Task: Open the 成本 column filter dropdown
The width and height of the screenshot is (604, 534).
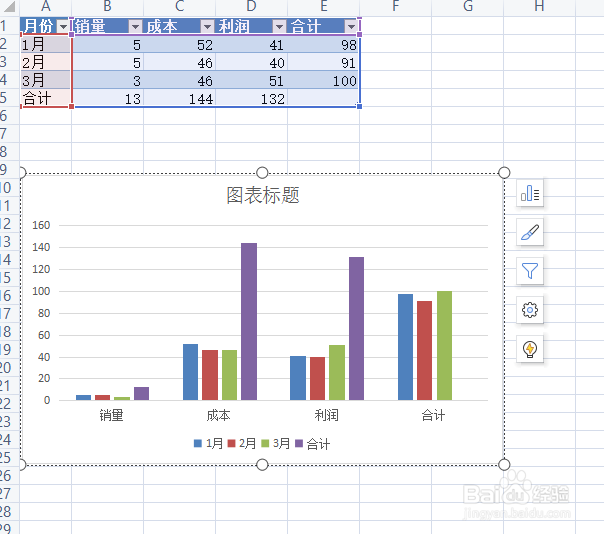Action: [x=207, y=27]
